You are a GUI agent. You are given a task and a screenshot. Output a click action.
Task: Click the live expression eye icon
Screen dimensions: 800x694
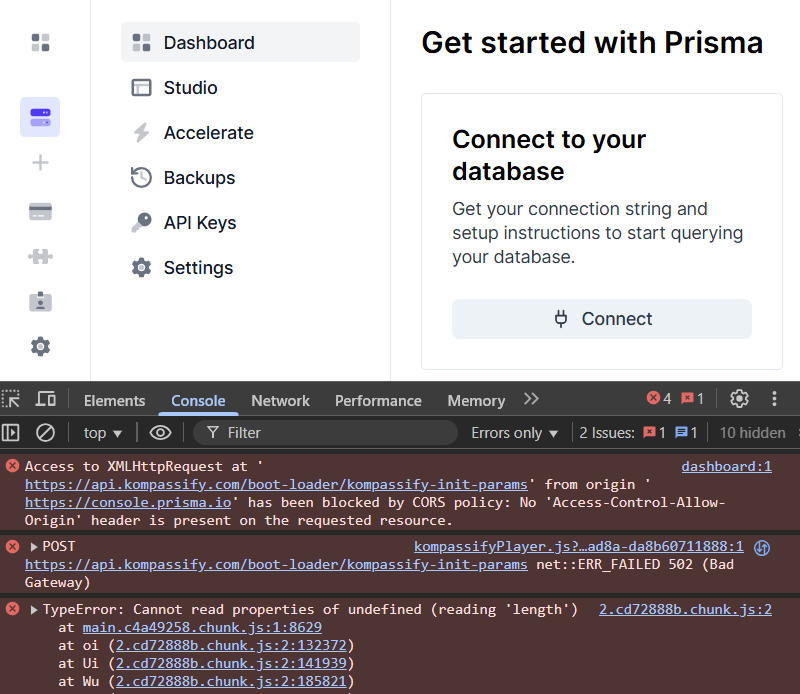tap(160, 433)
